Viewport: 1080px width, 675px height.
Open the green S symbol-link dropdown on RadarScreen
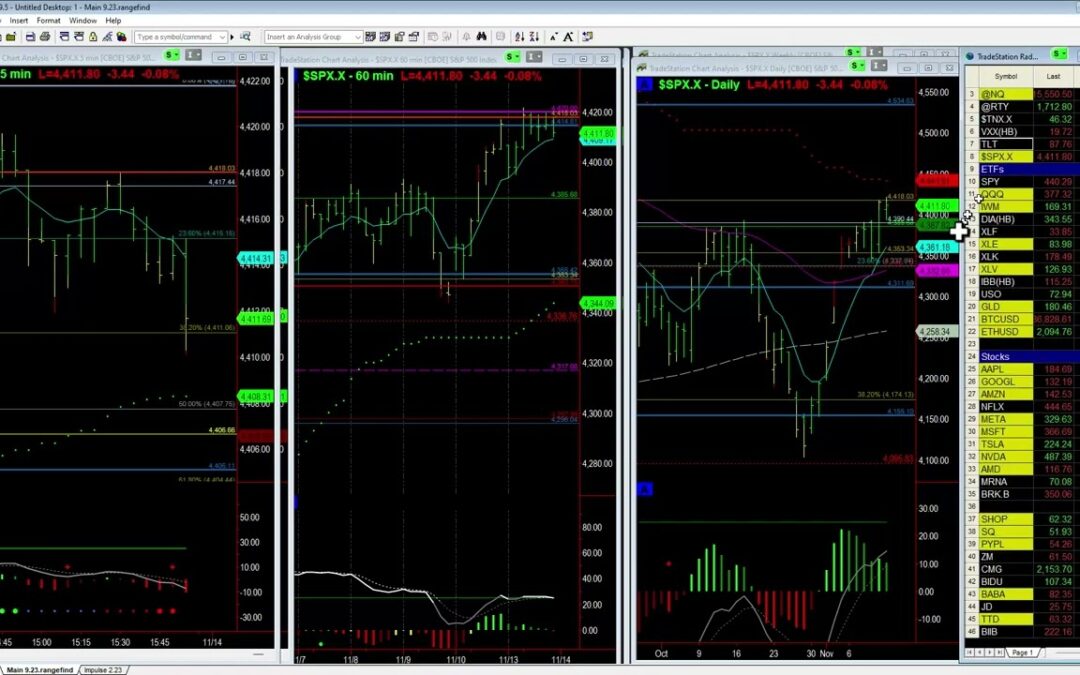[x=1059, y=54]
